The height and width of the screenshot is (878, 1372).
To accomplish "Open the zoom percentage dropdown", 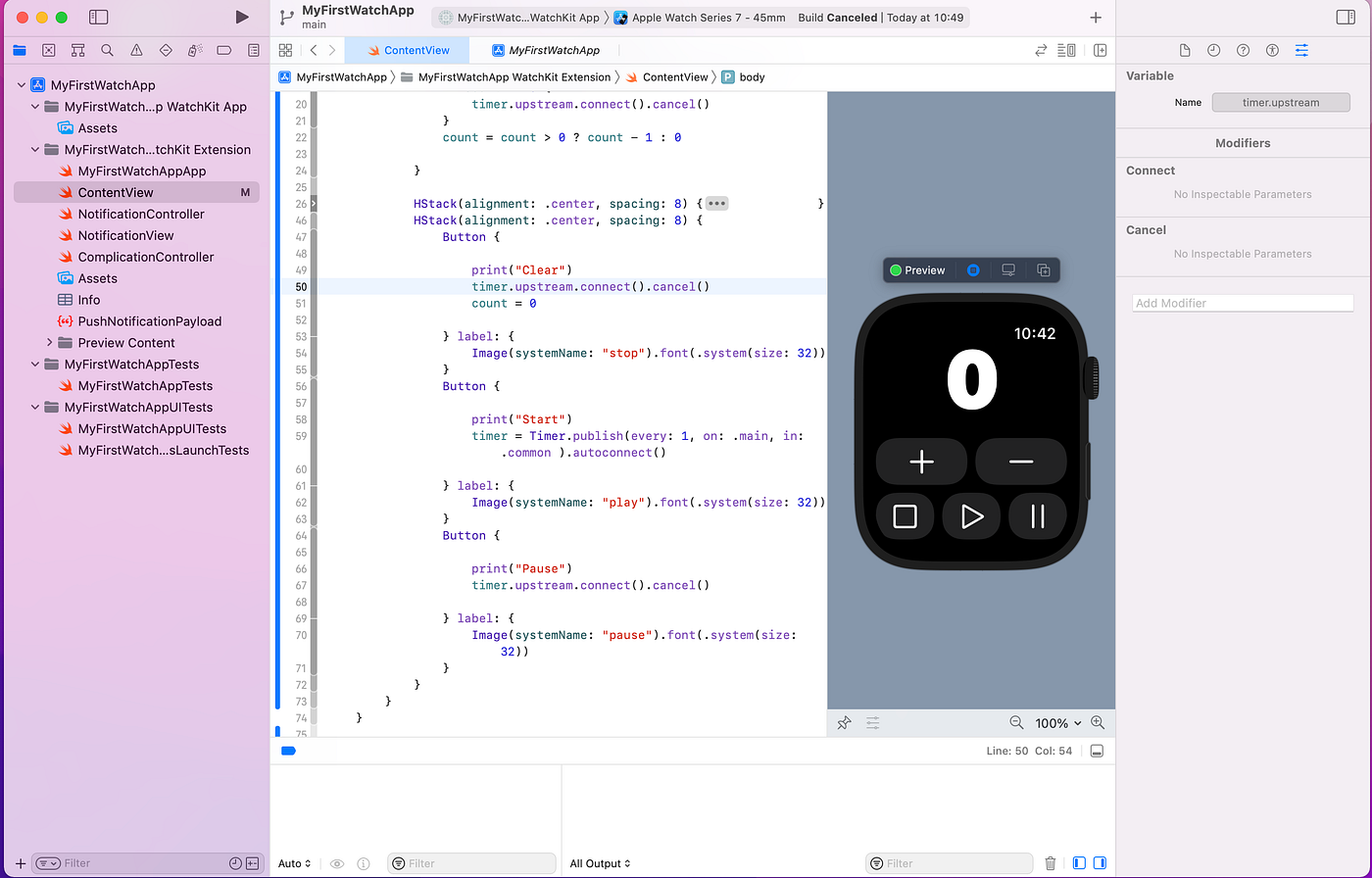I will click(1057, 722).
